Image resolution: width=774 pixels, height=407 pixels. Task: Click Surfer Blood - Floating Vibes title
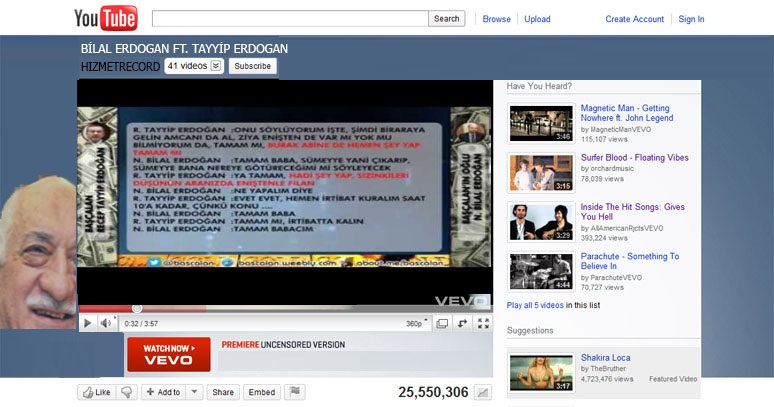(634, 158)
